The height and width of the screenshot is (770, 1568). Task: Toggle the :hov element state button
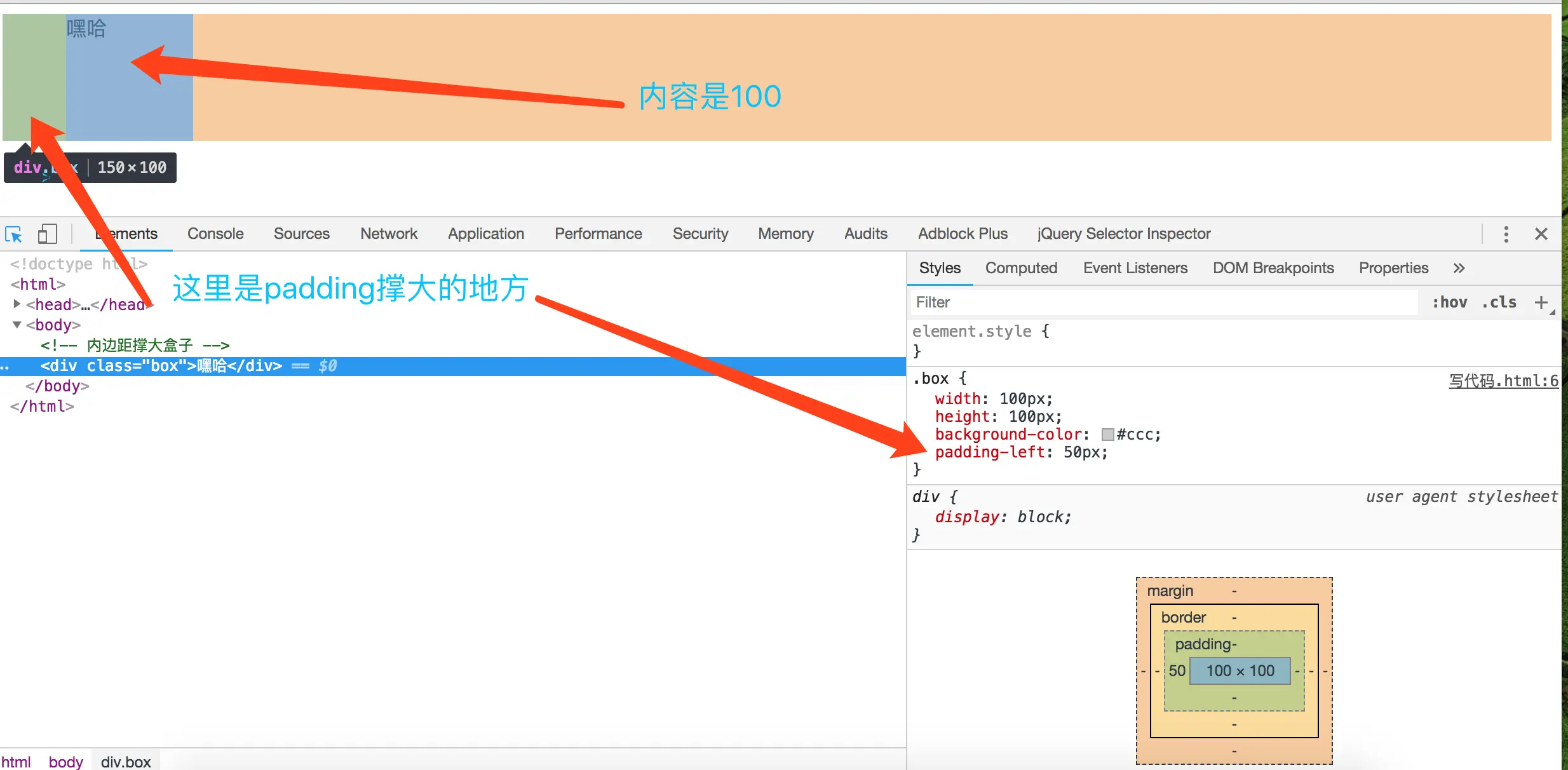point(1449,302)
